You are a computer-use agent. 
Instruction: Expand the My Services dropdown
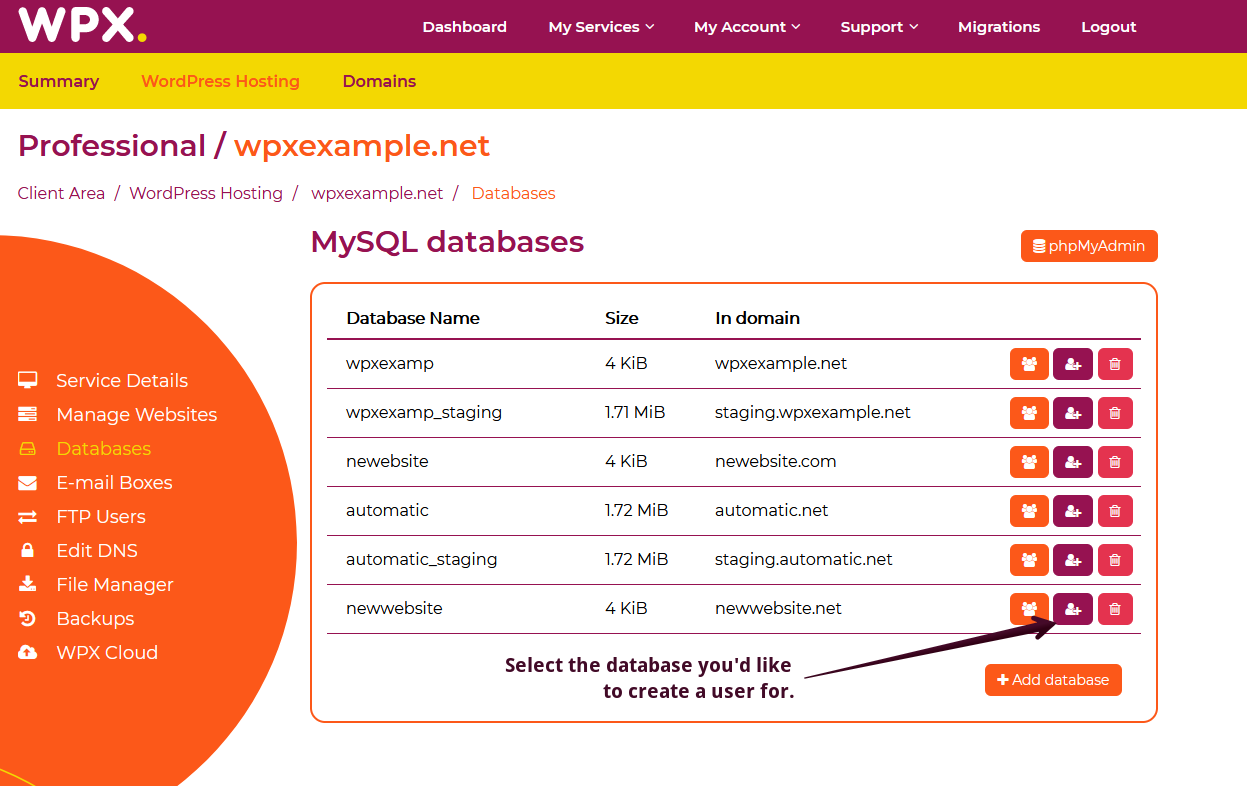[x=601, y=27]
